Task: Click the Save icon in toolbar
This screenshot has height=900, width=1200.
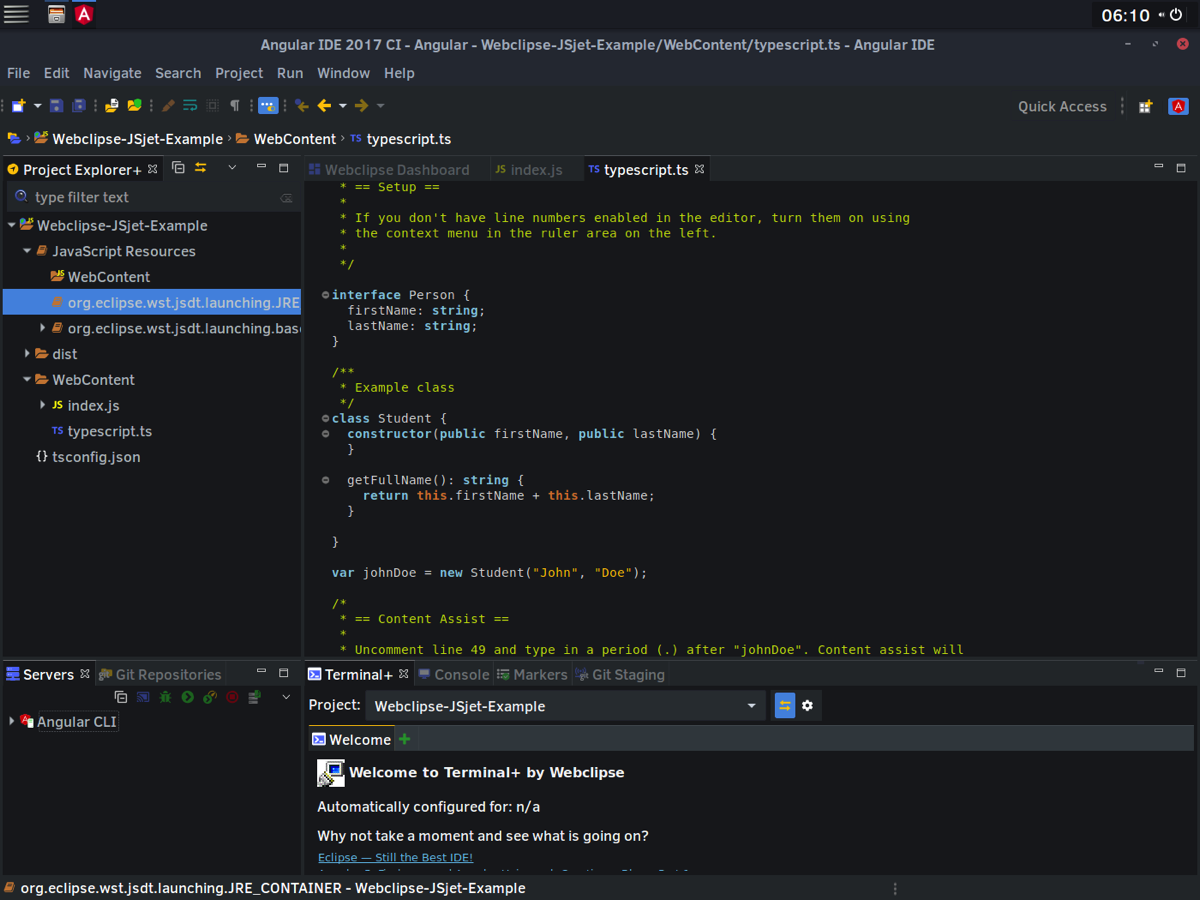Action: (x=56, y=105)
